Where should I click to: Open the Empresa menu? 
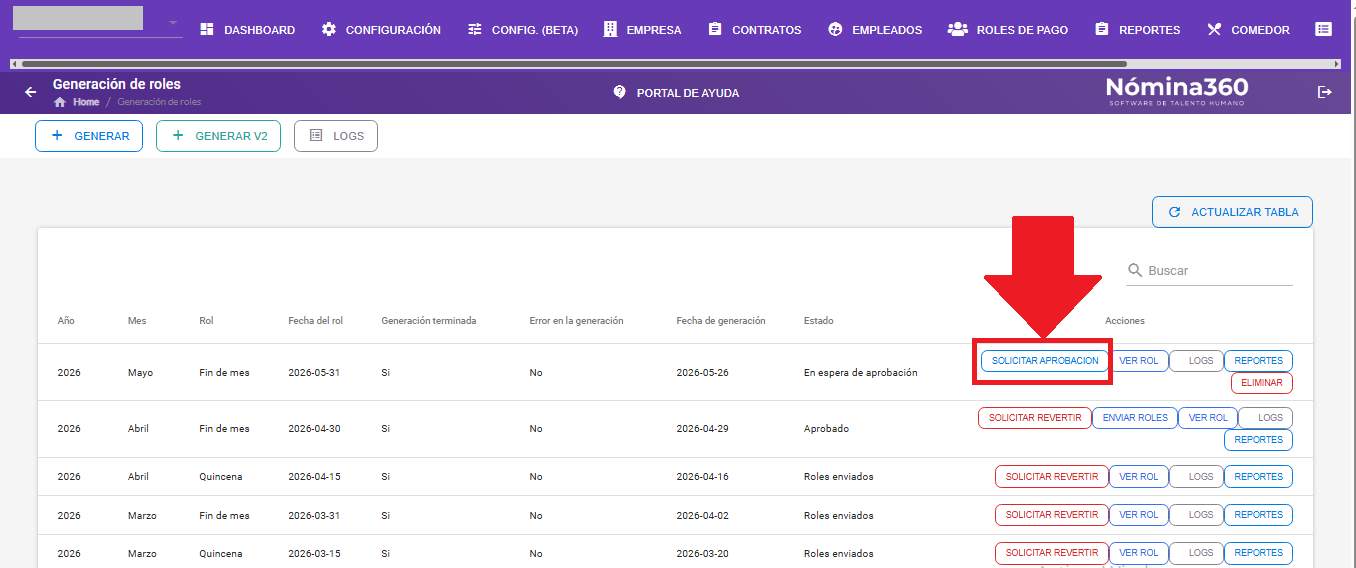coord(642,30)
